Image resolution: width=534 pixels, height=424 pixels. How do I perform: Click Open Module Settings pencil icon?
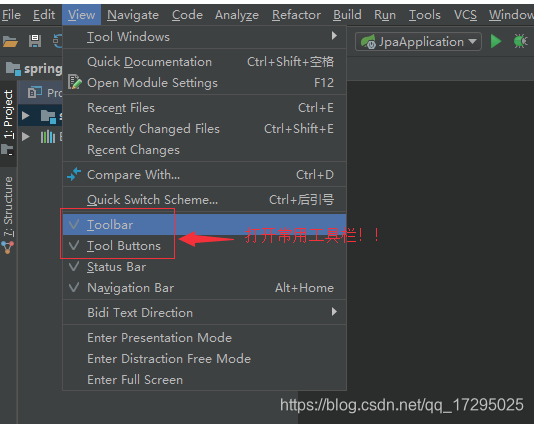tap(75, 82)
